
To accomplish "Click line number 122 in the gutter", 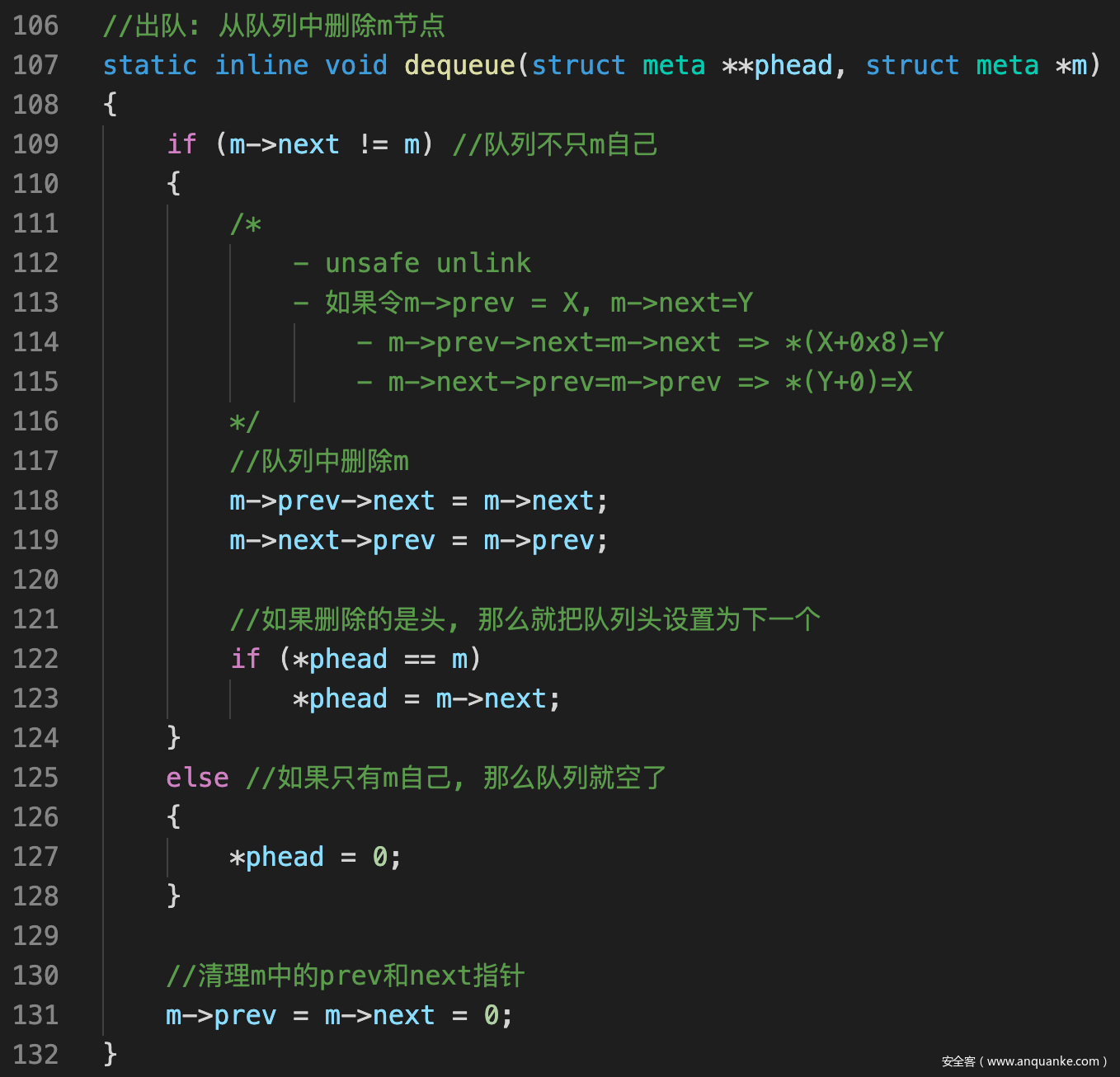I will click(x=35, y=659).
